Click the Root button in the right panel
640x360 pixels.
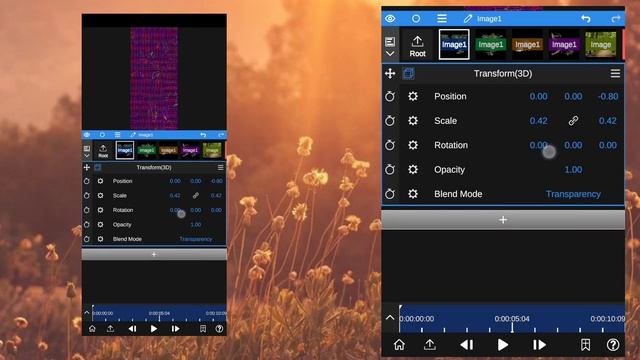418,46
